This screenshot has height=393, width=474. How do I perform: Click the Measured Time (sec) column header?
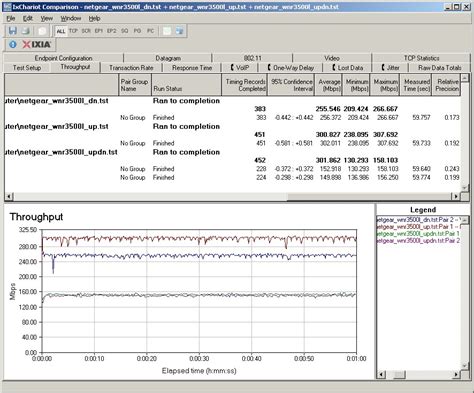[x=416, y=85]
